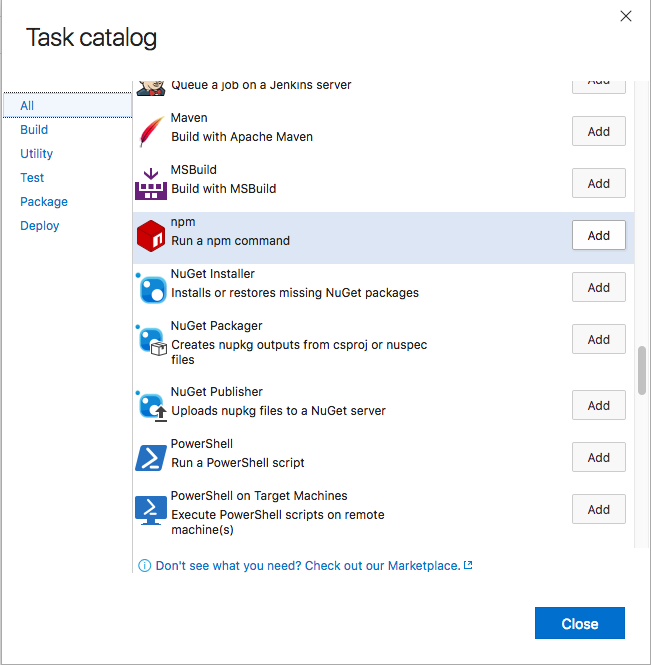Screen dimensions: 651x665
Task: Click the red npm cube icon
Action: click(x=151, y=236)
